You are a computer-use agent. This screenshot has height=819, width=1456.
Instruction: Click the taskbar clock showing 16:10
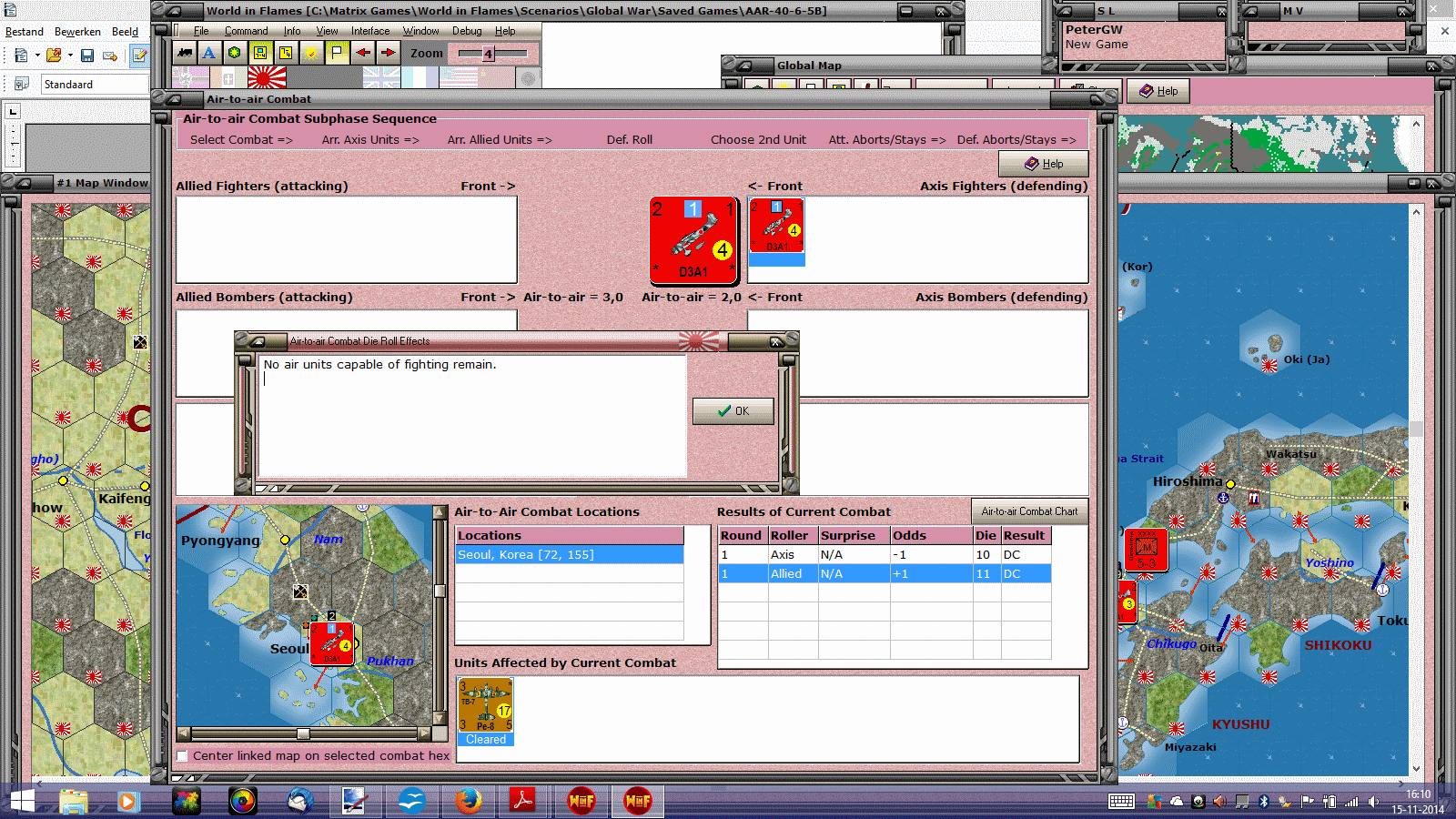[x=1418, y=802]
